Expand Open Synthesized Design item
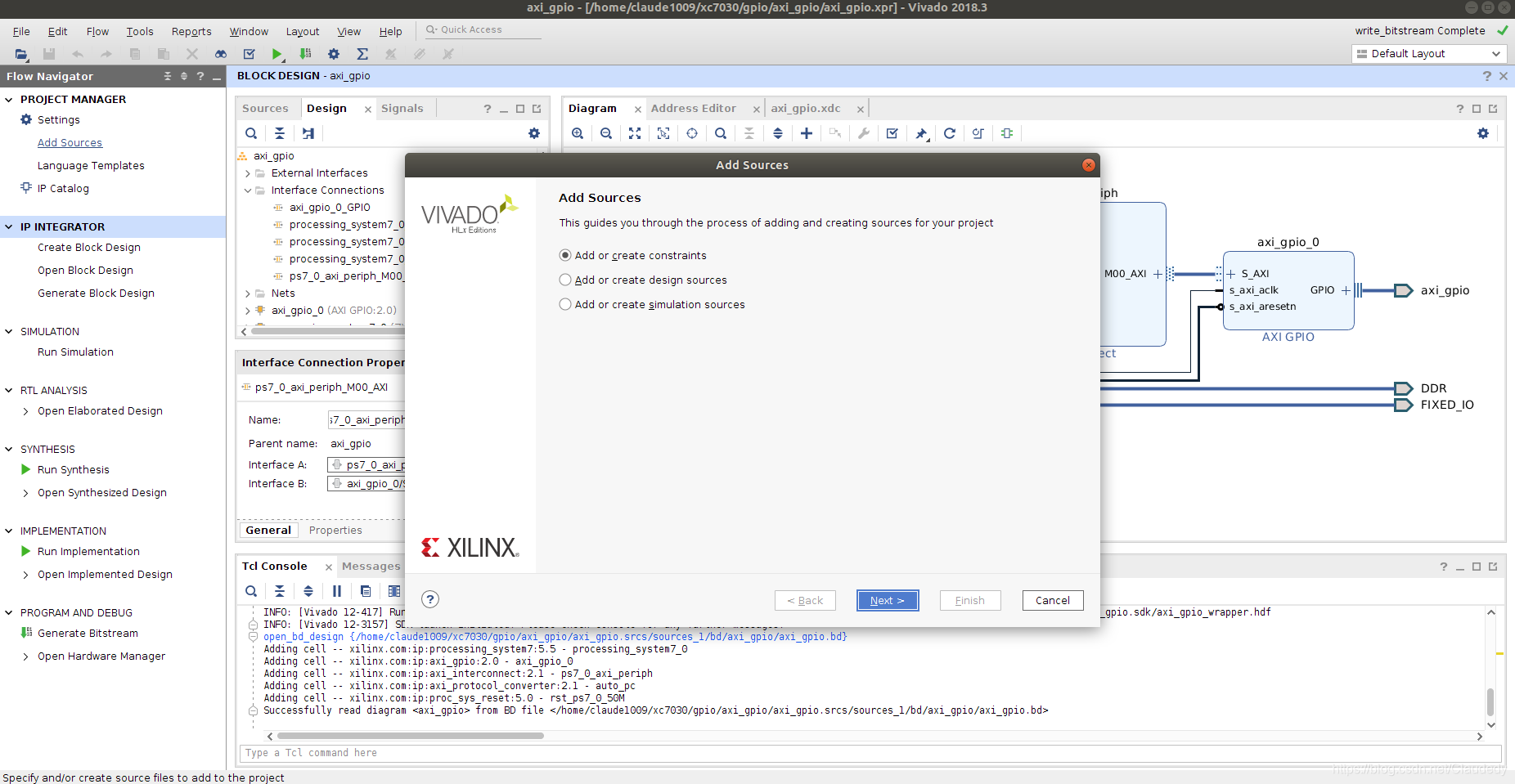This screenshot has width=1515, height=784. coord(26,493)
